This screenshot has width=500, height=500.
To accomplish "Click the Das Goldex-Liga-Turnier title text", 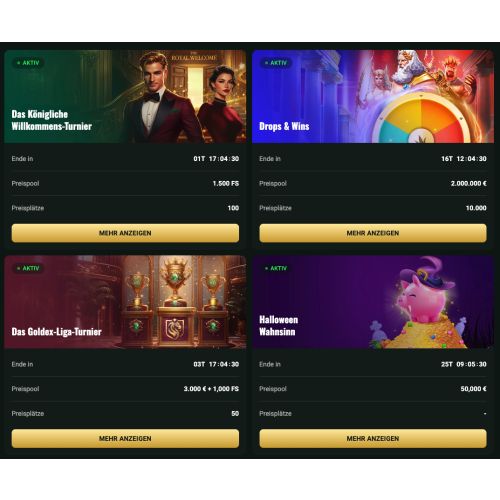I will [x=57, y=332].
